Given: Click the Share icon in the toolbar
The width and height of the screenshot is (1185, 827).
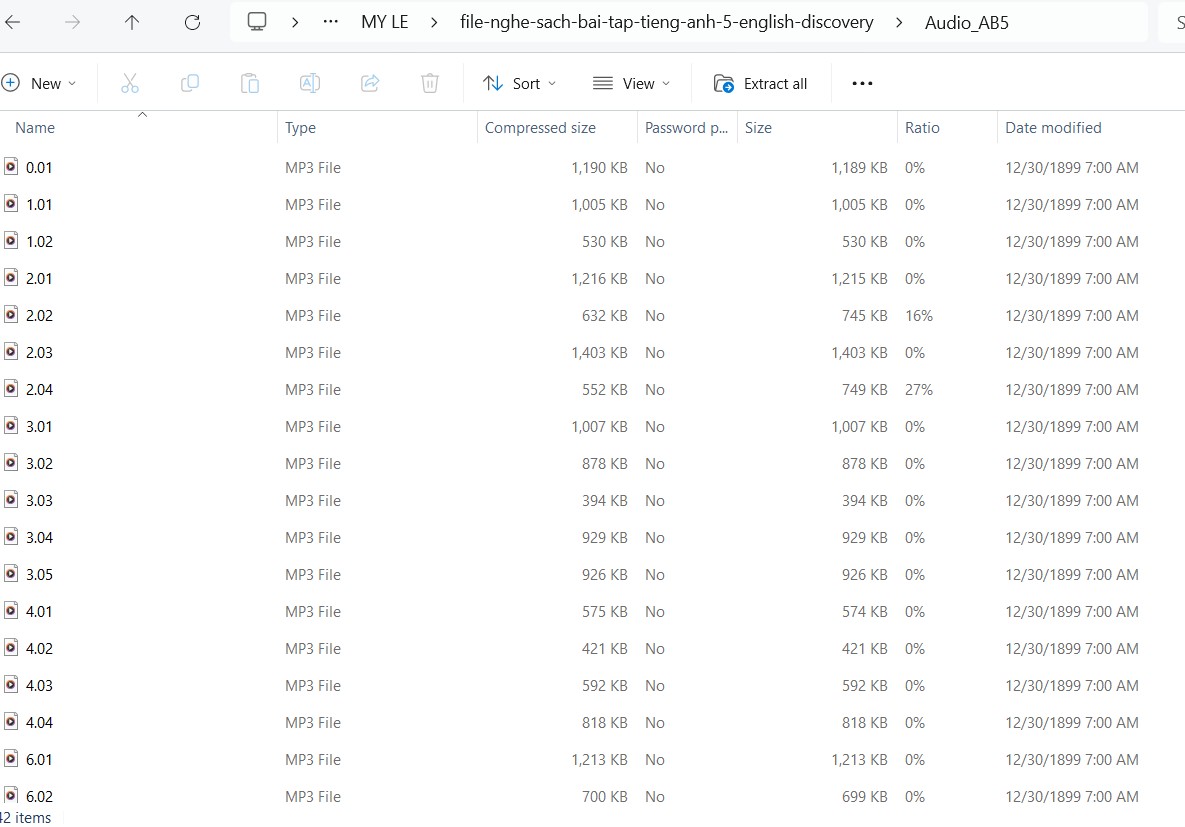Looking at the screenshot, I should pyautogui.click(x=370, y=83).
